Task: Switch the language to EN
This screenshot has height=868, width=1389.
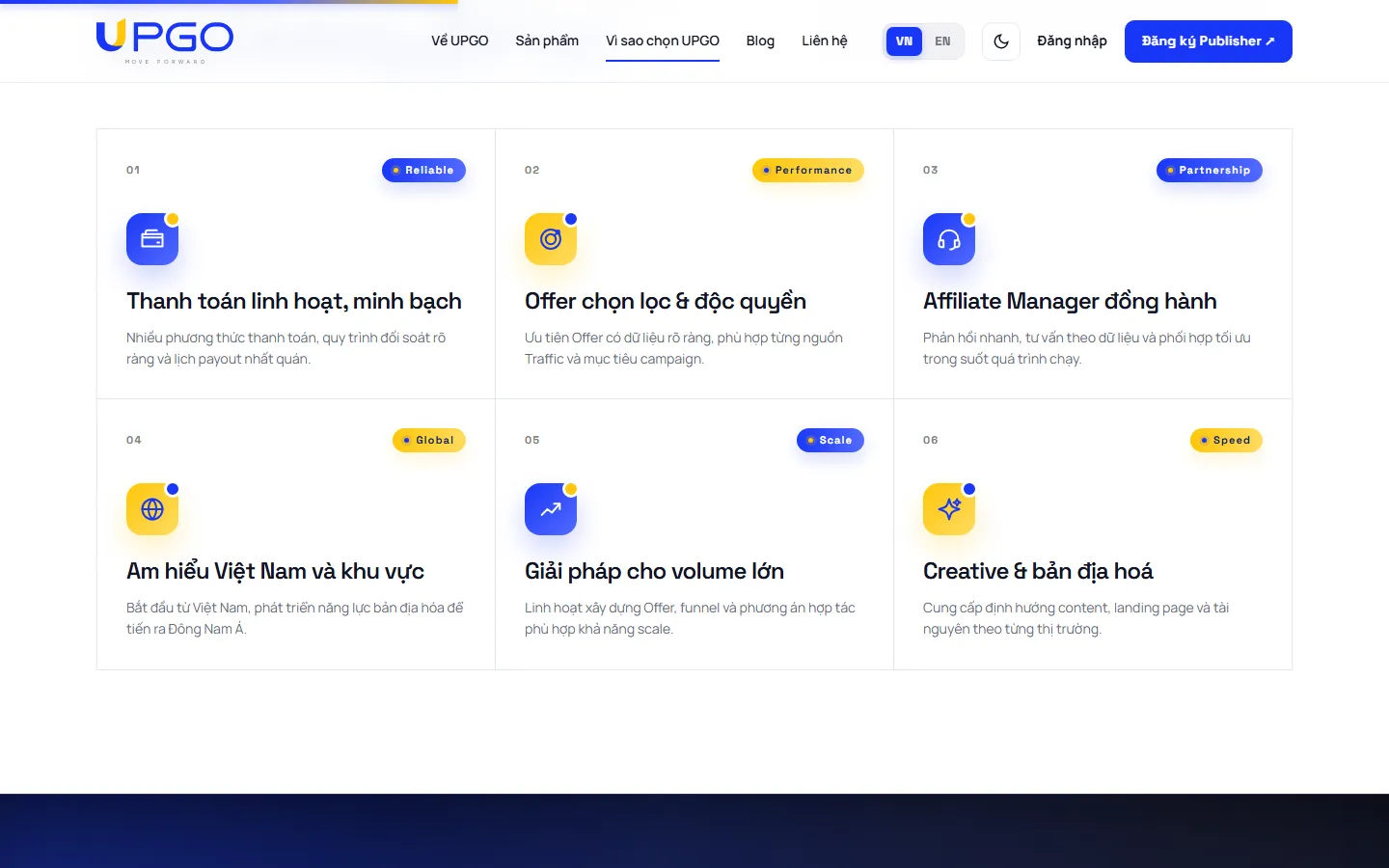Action: tap(942, 41)
